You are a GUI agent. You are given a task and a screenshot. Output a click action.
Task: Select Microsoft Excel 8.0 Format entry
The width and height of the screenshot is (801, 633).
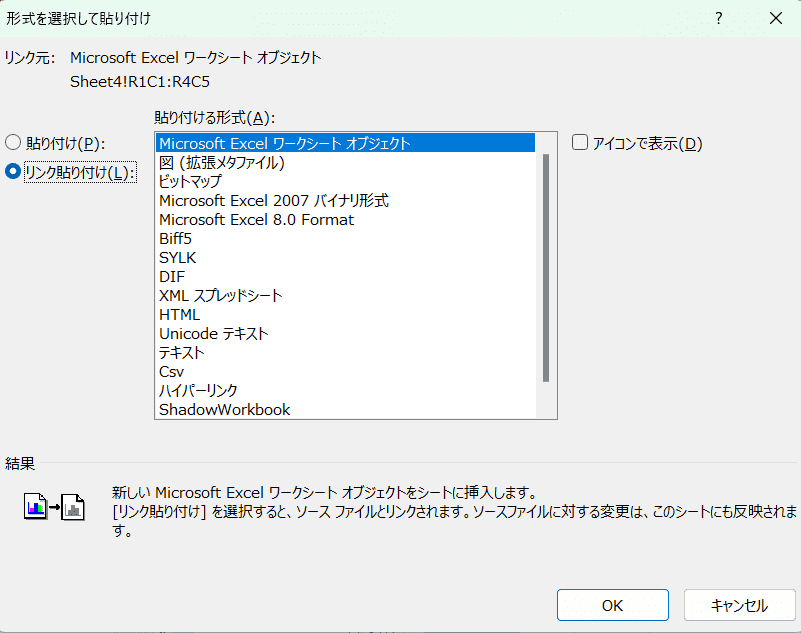256,219
